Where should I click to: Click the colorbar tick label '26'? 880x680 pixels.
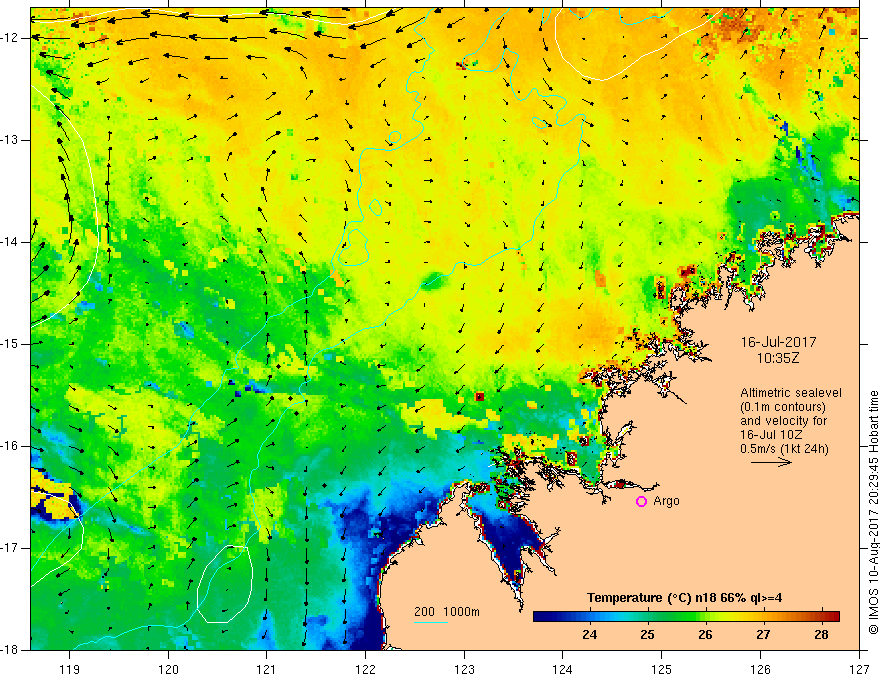point(705,635)
